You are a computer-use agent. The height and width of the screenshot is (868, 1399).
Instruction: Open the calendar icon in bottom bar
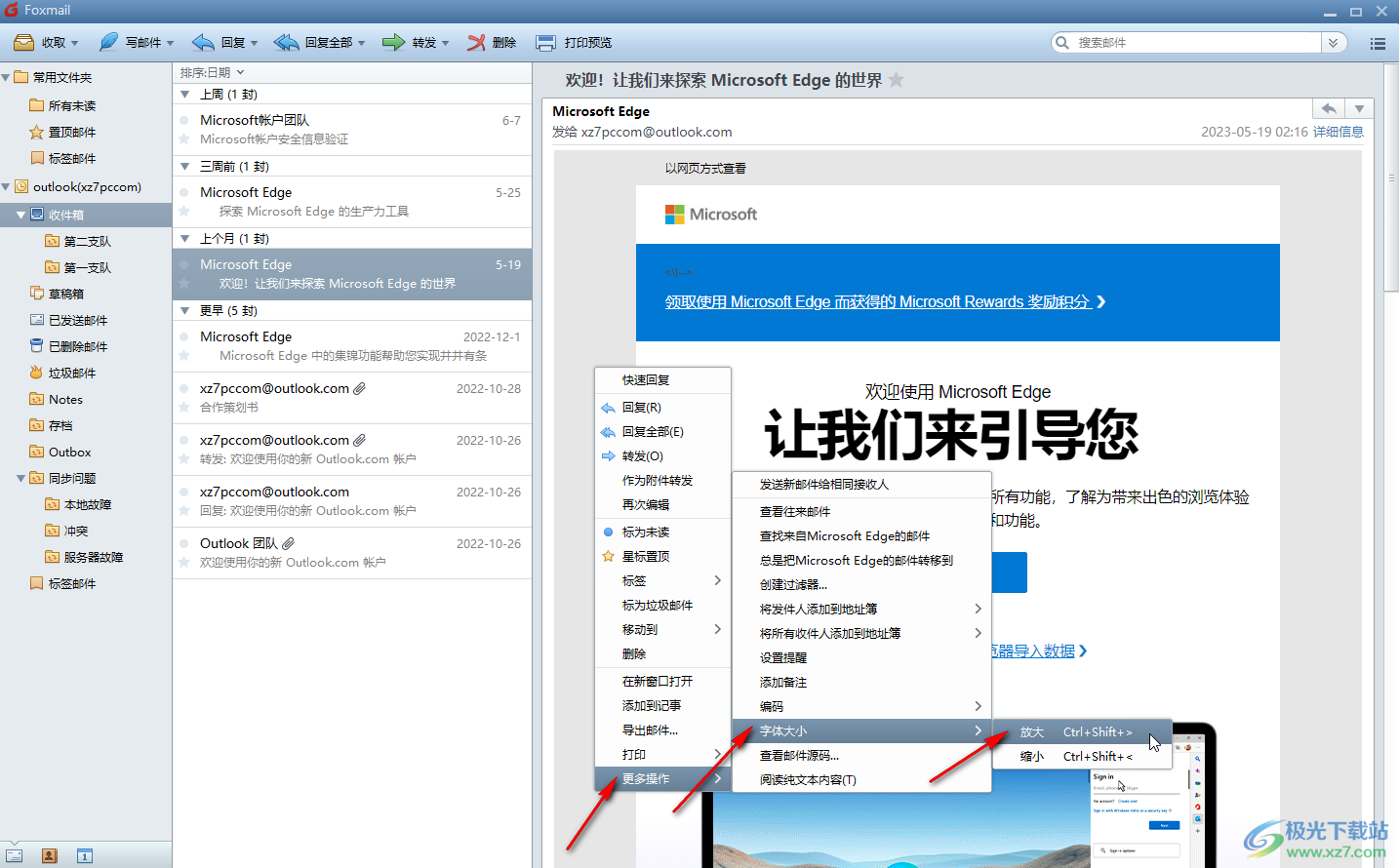pos(85,856)
